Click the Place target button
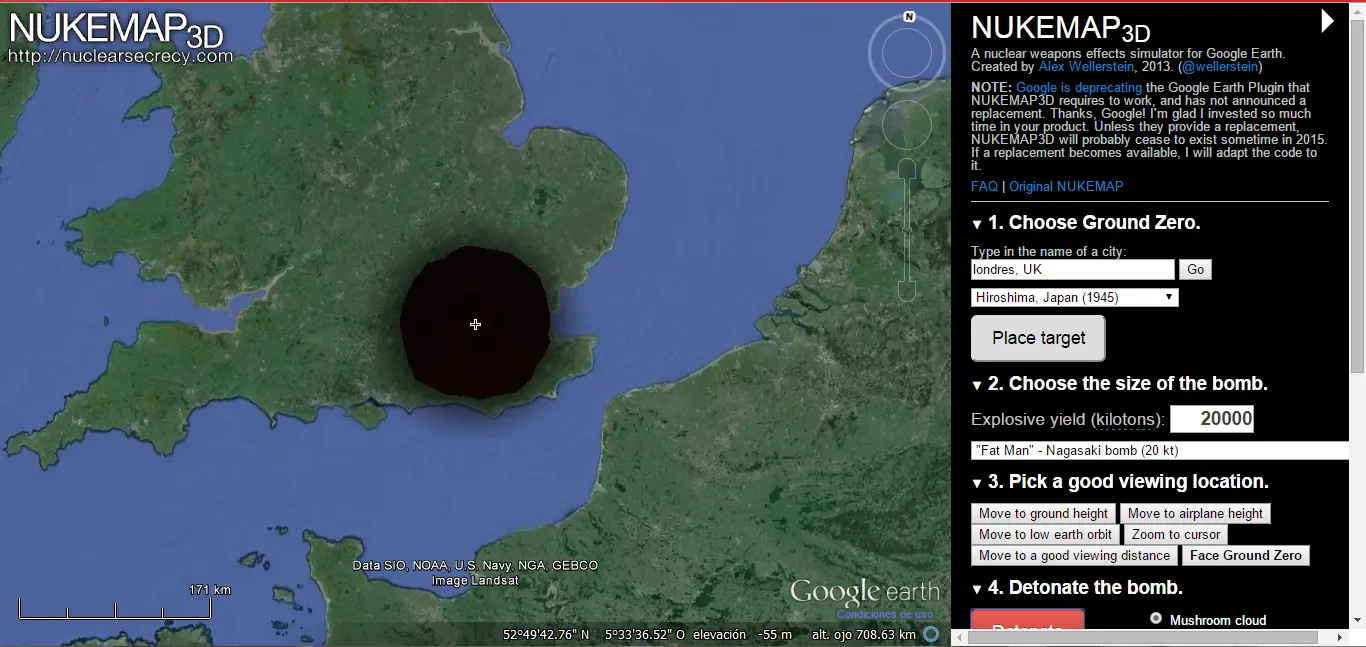This screenshot has width=1366, height=647. [1038, 338]
